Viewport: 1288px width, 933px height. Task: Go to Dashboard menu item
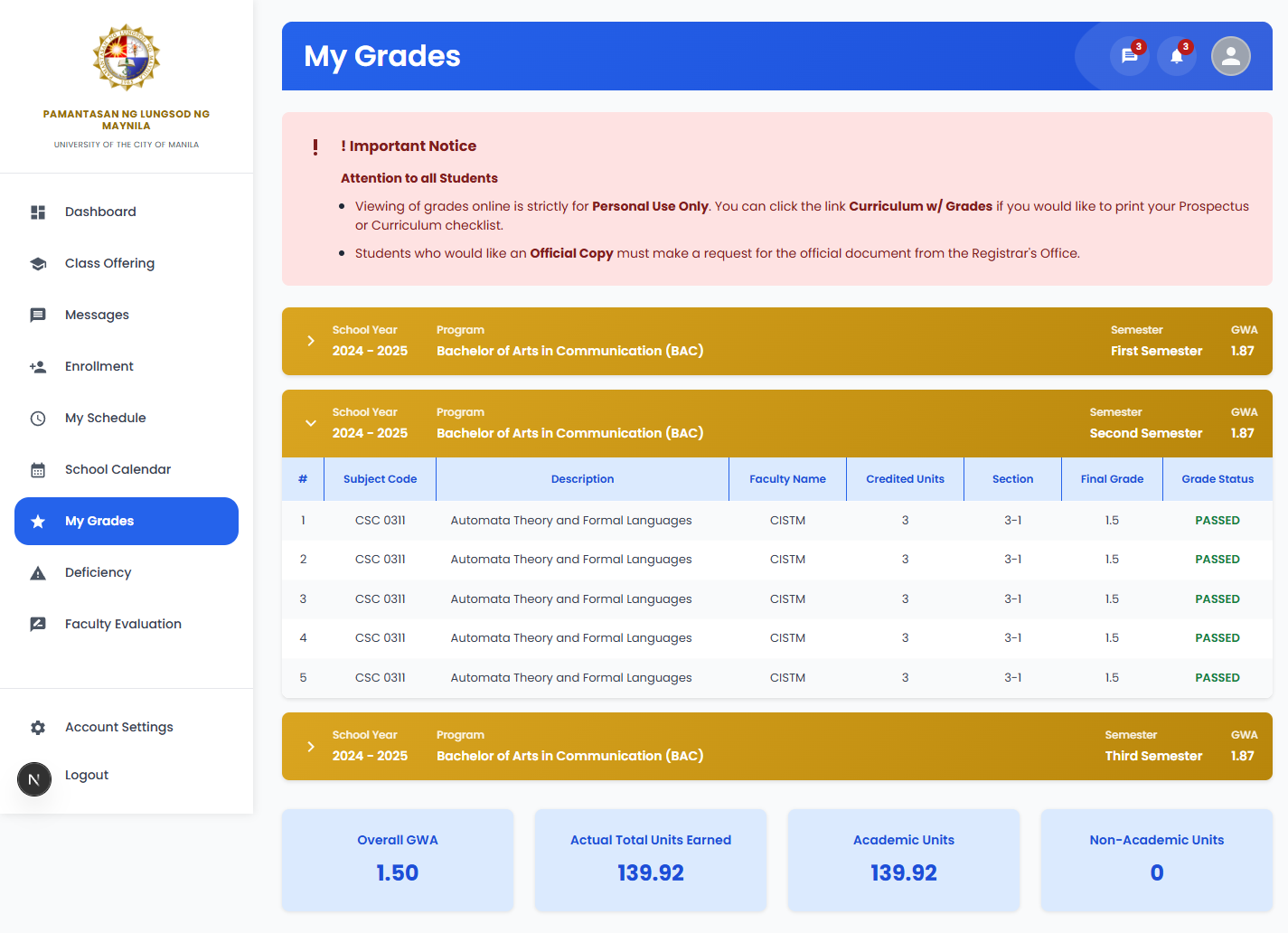127,212
